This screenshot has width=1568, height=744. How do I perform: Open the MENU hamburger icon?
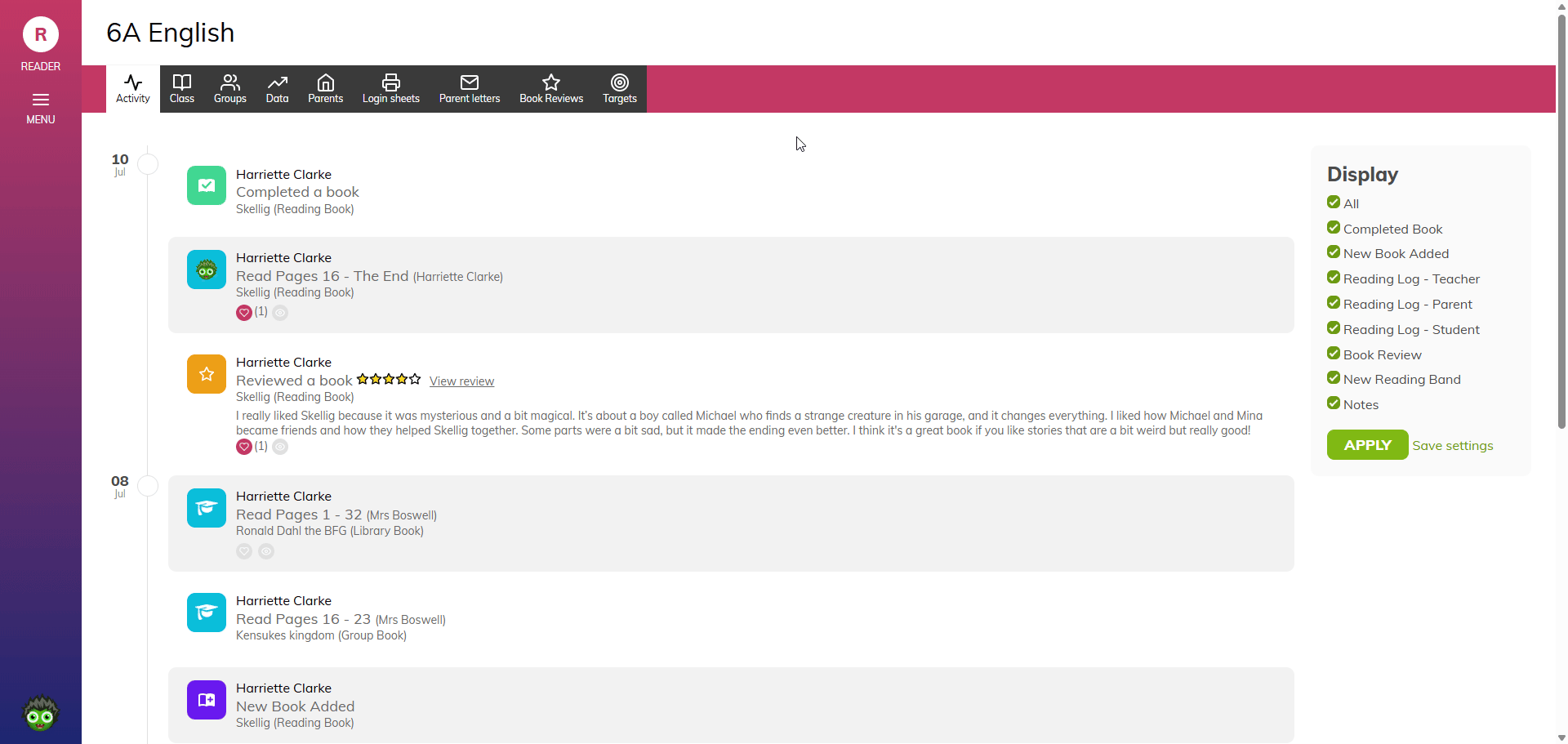pyautogui.click(x=41, y=100)
